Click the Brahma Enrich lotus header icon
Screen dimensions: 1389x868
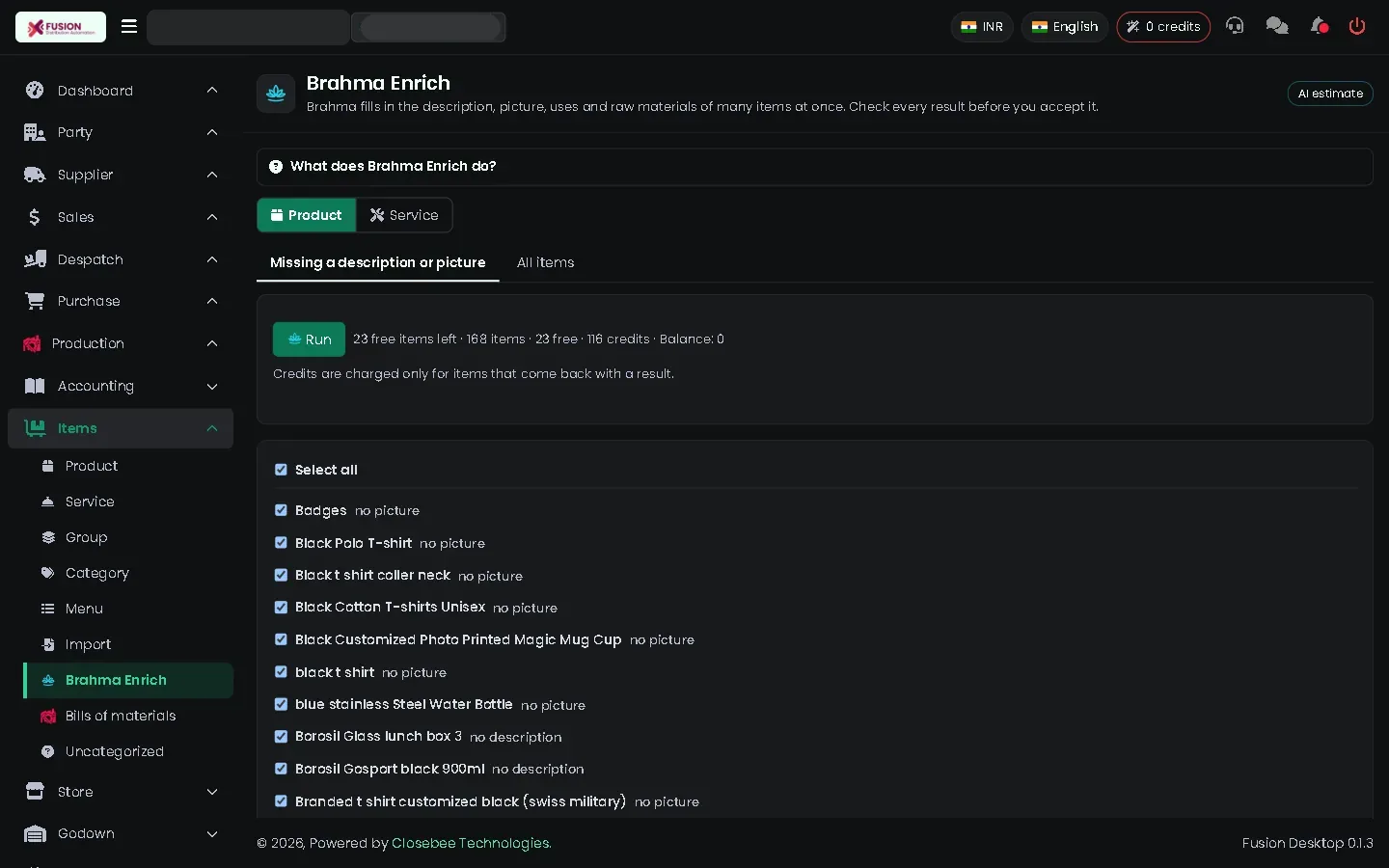(x=276, y=94)
